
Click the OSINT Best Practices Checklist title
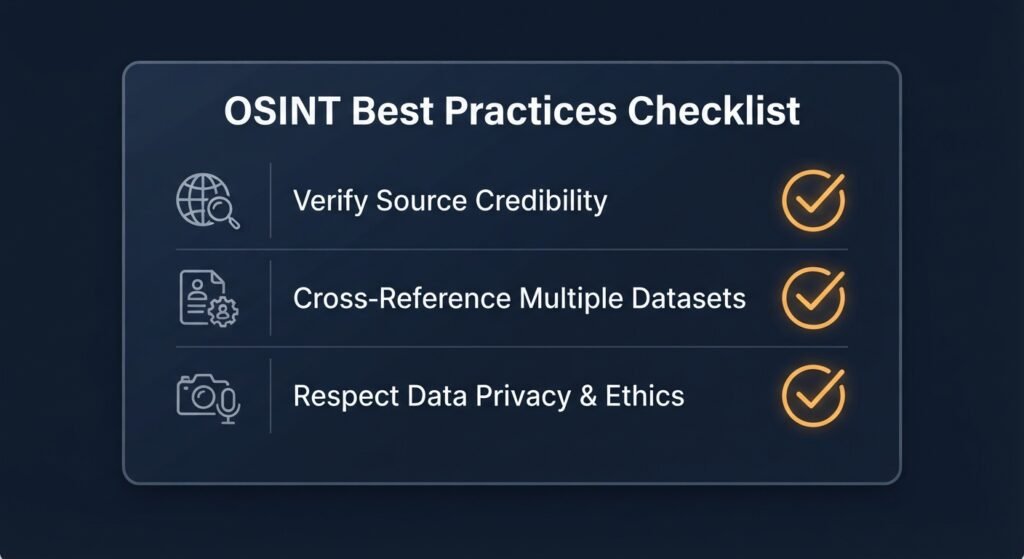click(512, 110)
